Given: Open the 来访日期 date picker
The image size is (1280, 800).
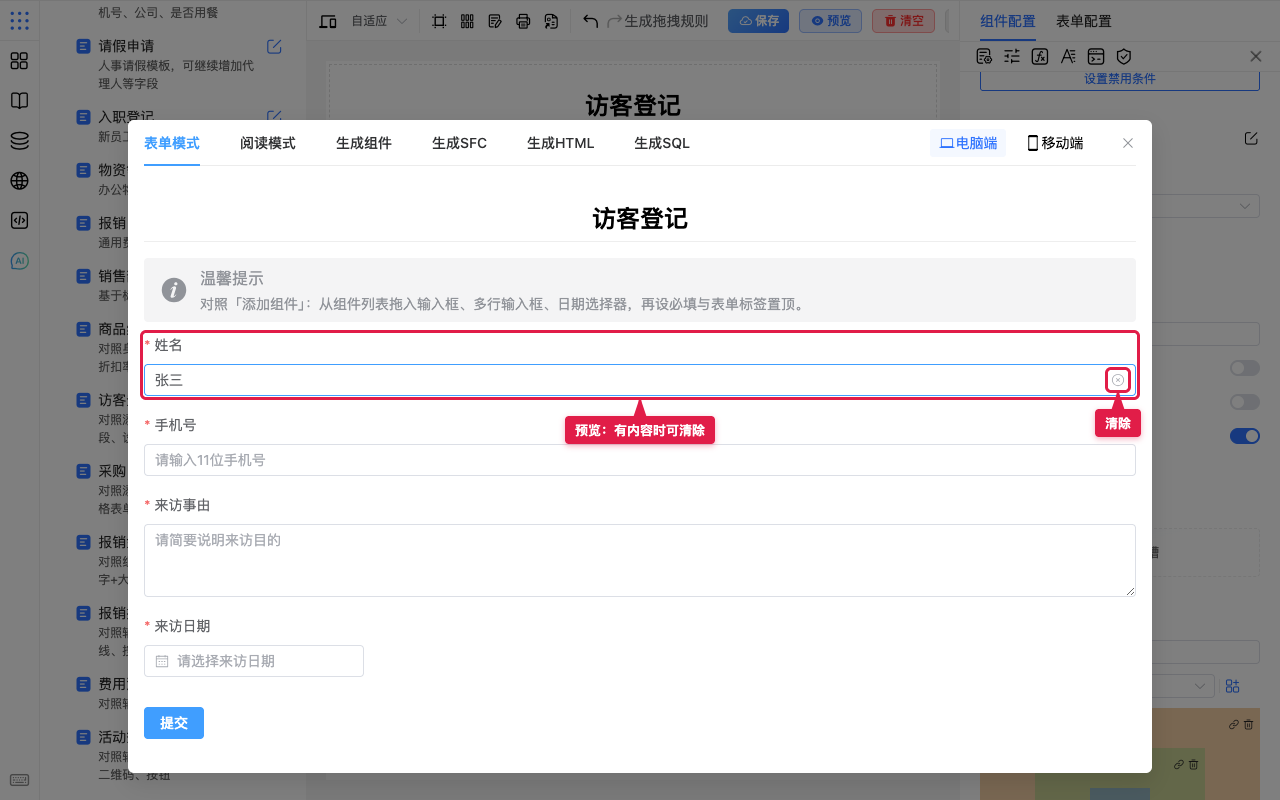Looking at the screenshot, I should pos(254,661).
